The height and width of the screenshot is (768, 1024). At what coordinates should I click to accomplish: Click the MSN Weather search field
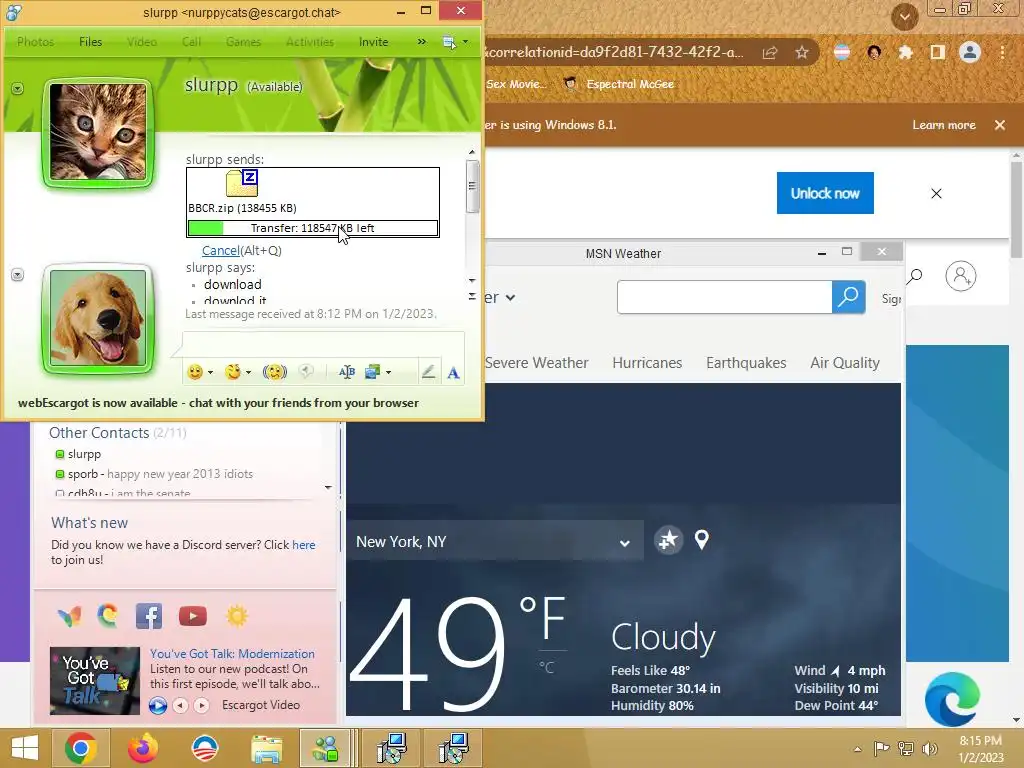click(724, 297)
